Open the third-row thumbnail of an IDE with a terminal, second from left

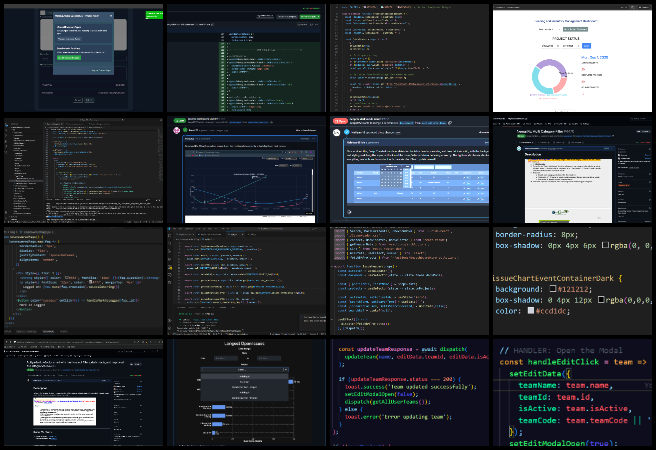pyautogui.click(x=246, y=281)
